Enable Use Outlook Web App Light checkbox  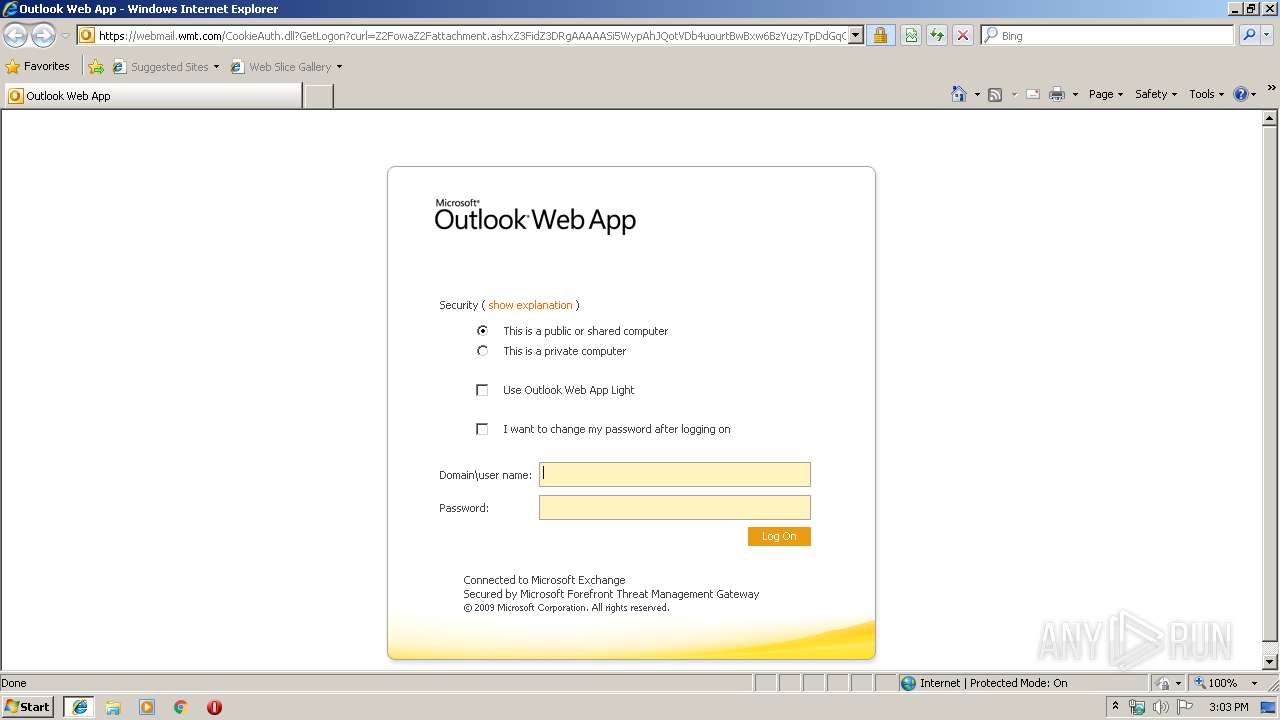pos(482,390)
